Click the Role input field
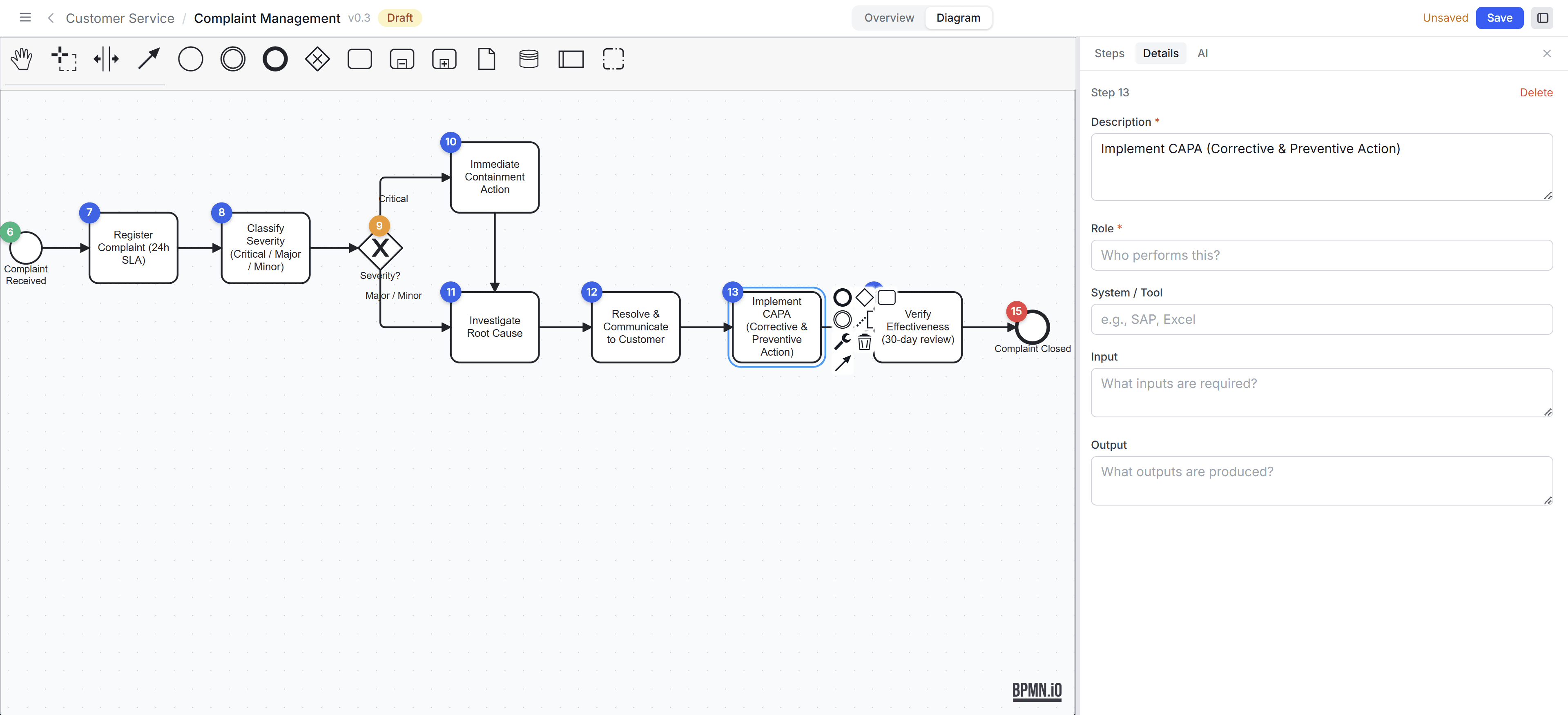The image size is (1568, 715). tap(1321, 255)
